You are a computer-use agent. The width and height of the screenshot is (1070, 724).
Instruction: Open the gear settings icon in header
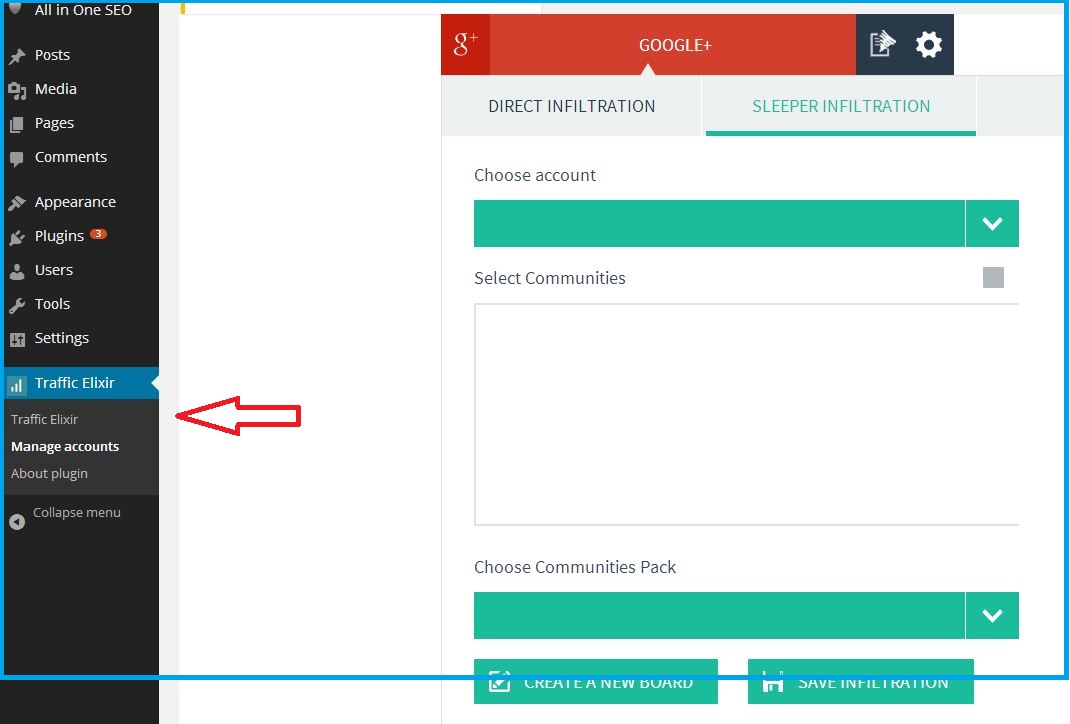coord(929,45)
